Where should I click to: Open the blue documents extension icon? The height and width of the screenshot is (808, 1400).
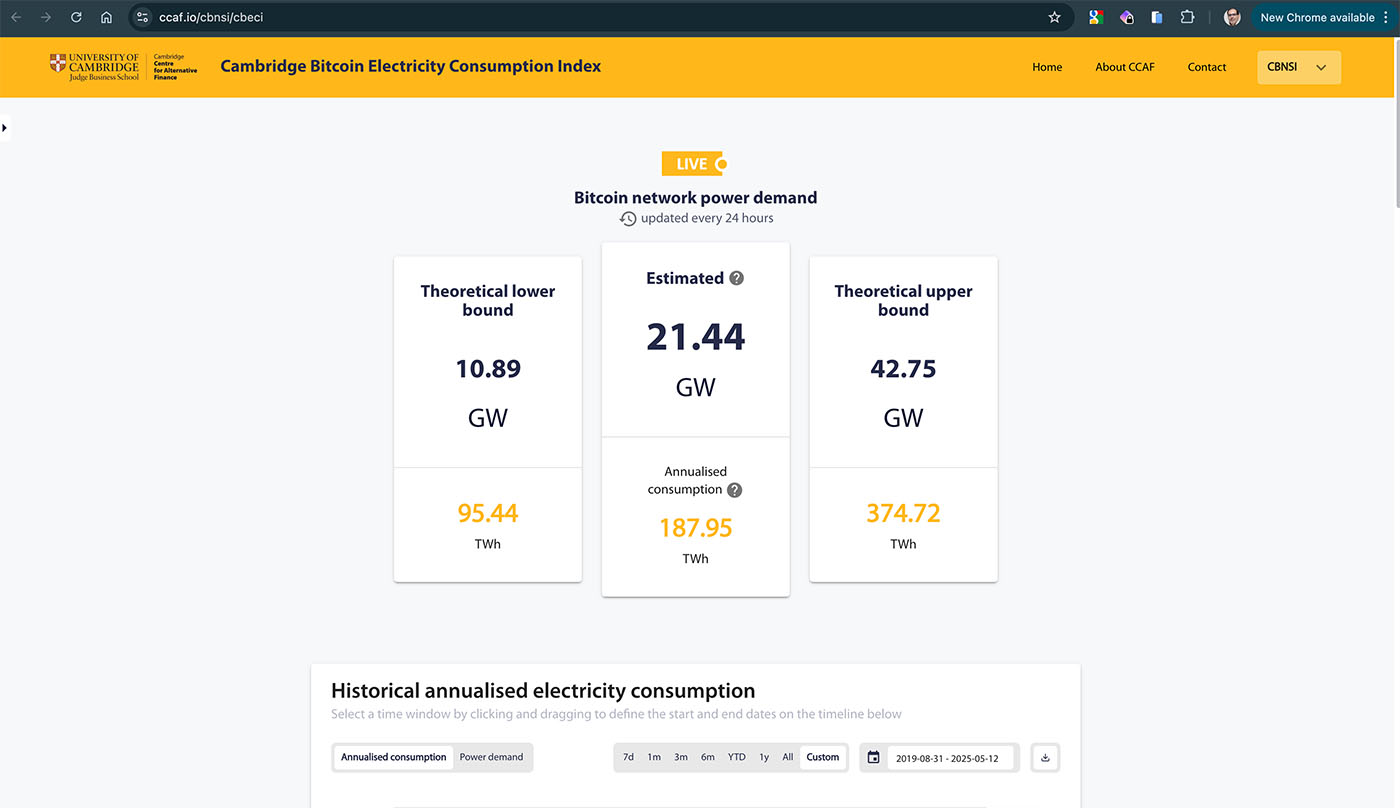(x=1157, y=17)
